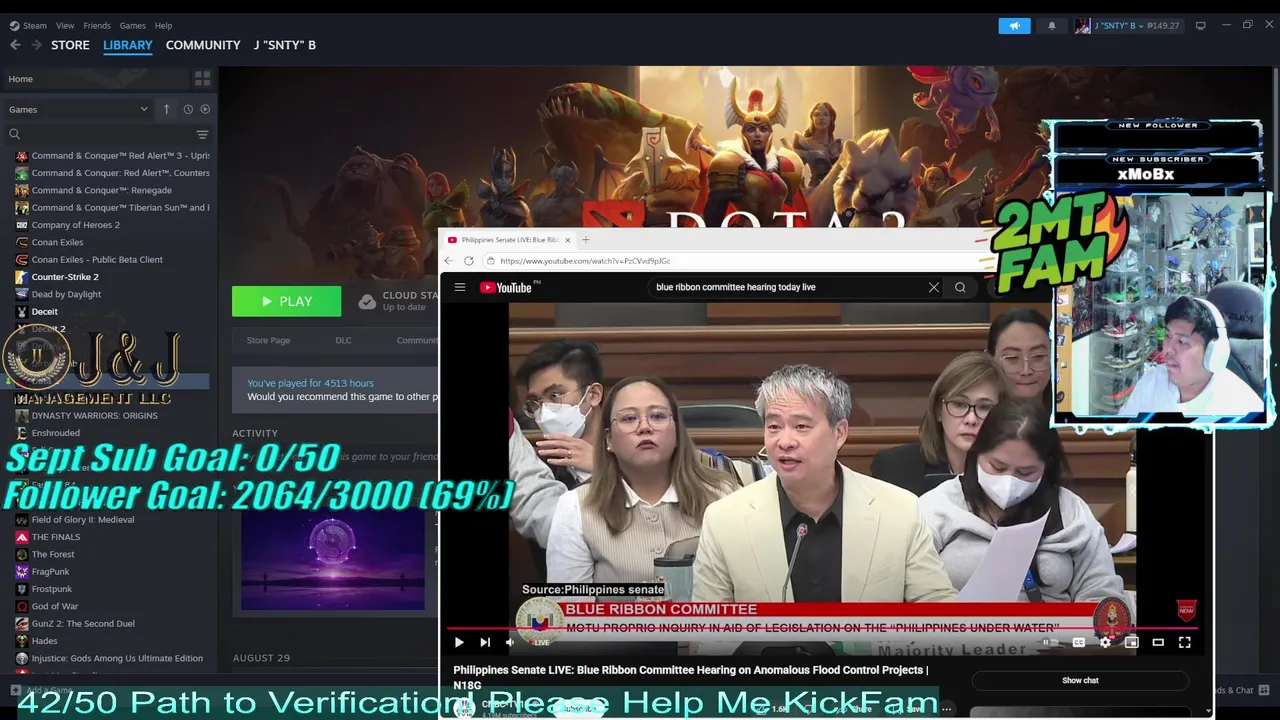Mute the YouTube video volume
The width and height of the screenshot is (1280, 720).
510,643
